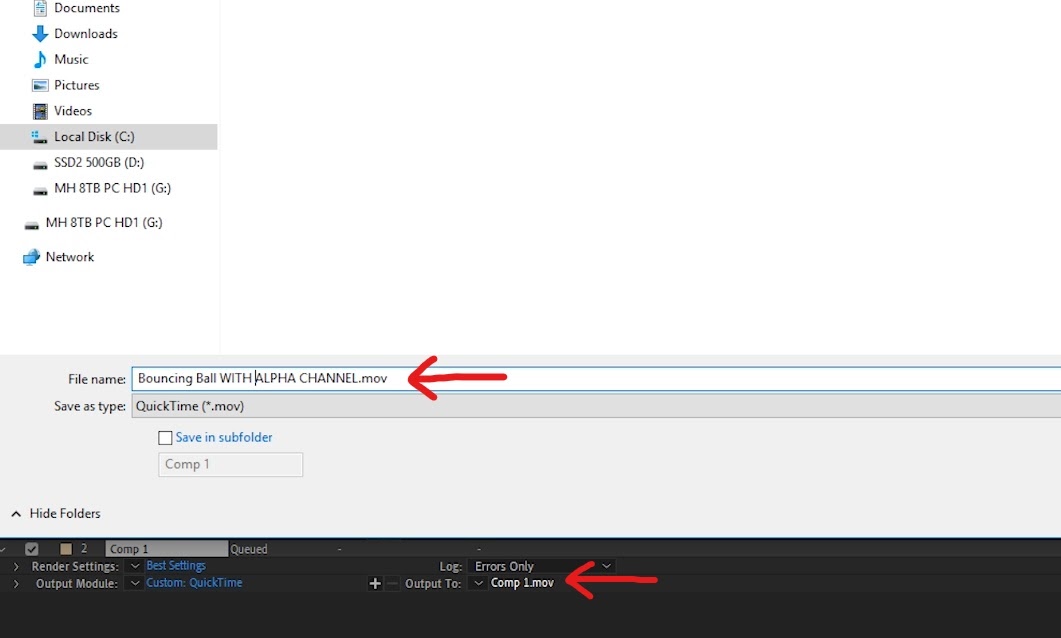
Task: Select the Music folder icon
Action: pos(40,60)
